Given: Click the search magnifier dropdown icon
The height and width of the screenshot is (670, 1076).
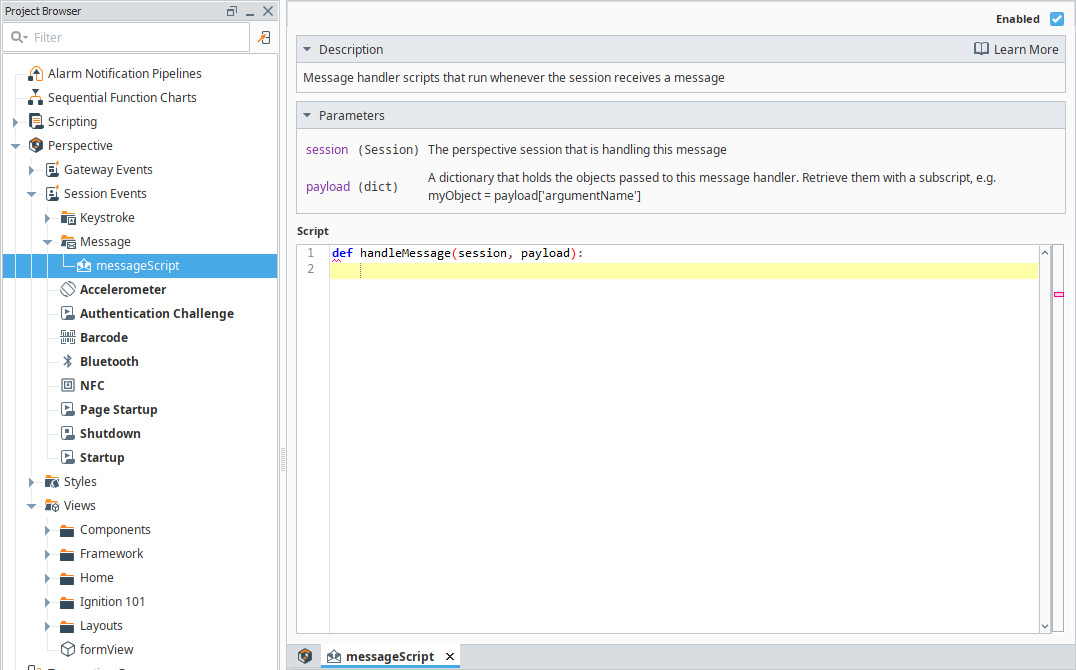Looking at the screenshot, I should coord(19,37).
